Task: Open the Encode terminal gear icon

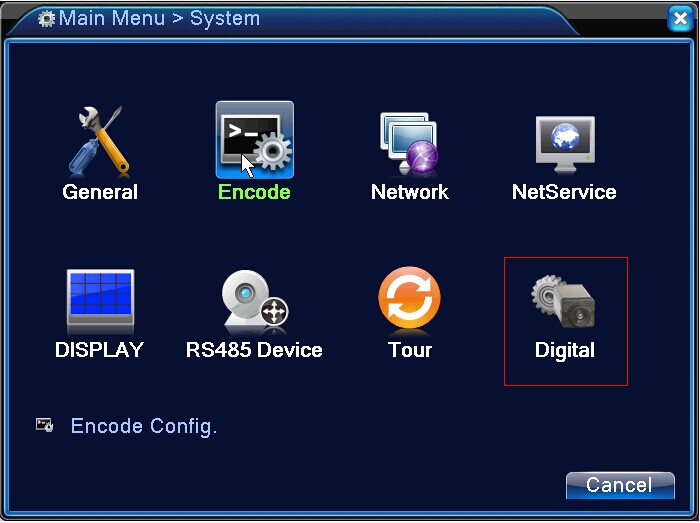Action: click(254, 140)
